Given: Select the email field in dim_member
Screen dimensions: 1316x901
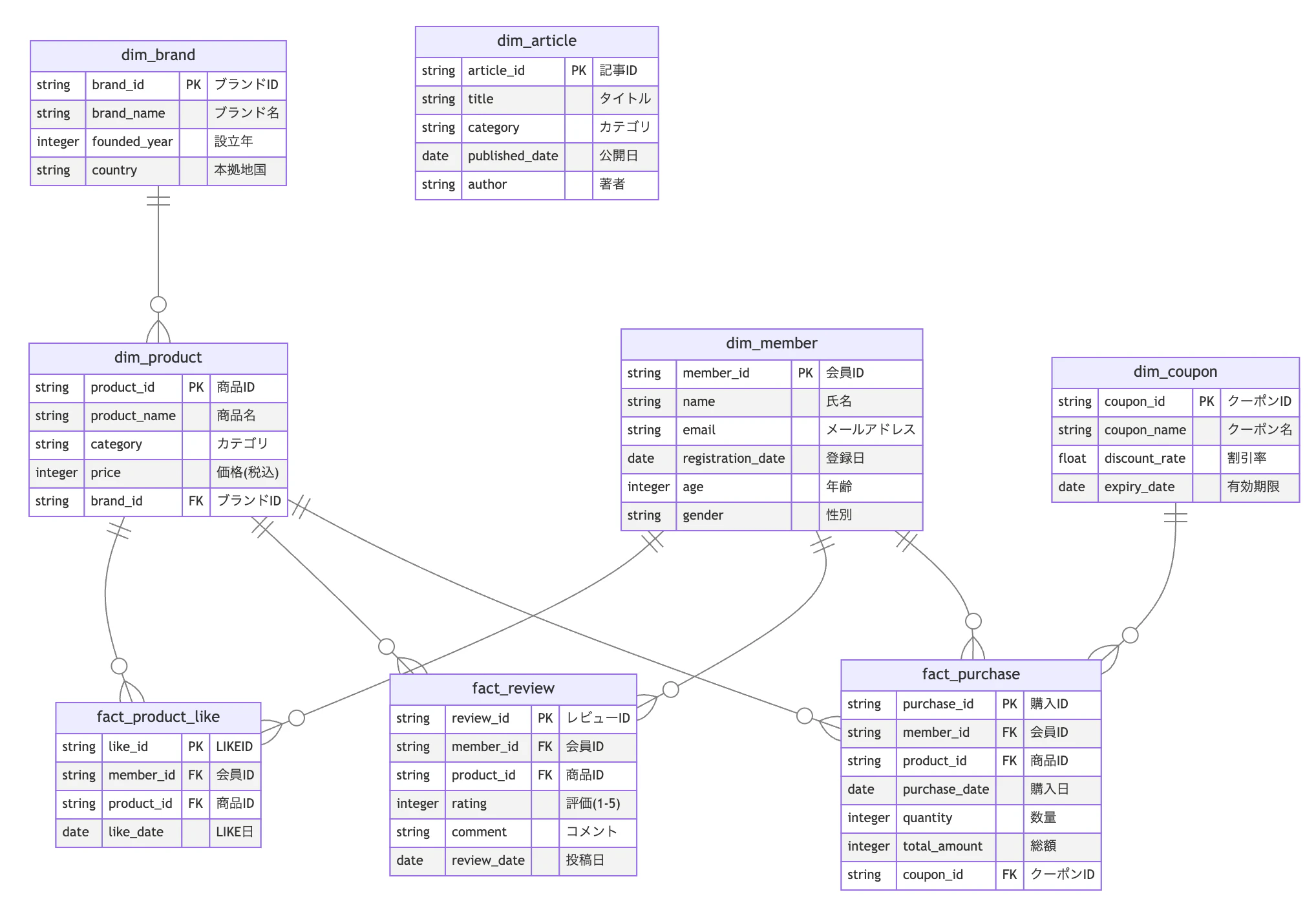Looking at the screenshot, I should pos(734,430).
